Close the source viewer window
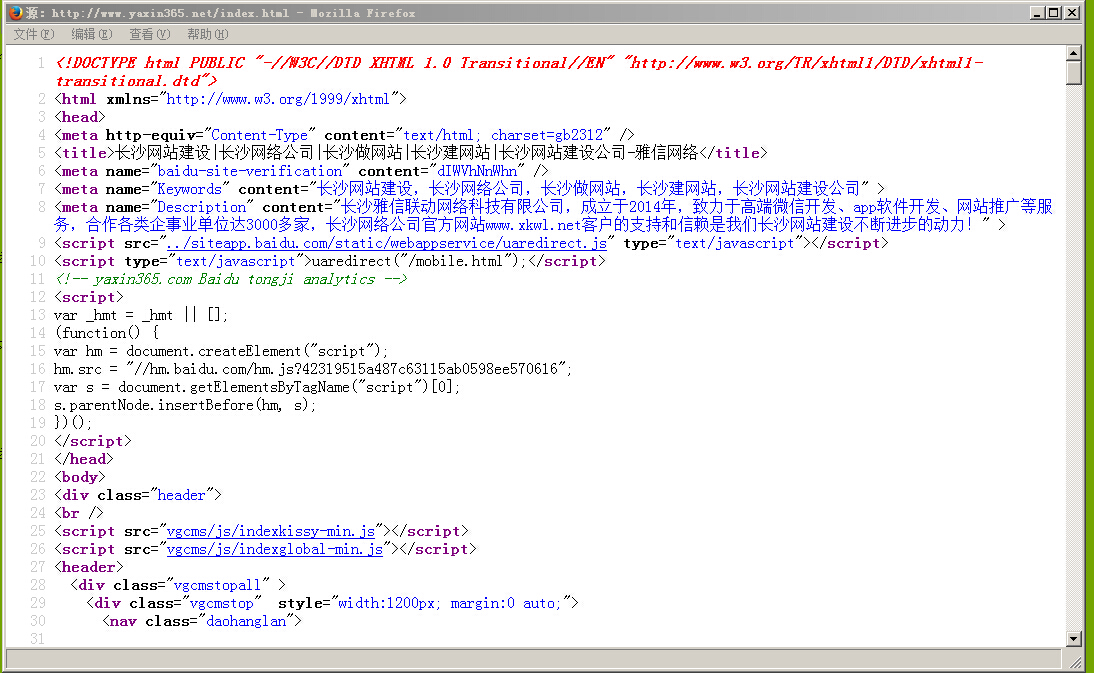Image resolution: width=1094 pixels, height=673 pixels. (1072, 13)
